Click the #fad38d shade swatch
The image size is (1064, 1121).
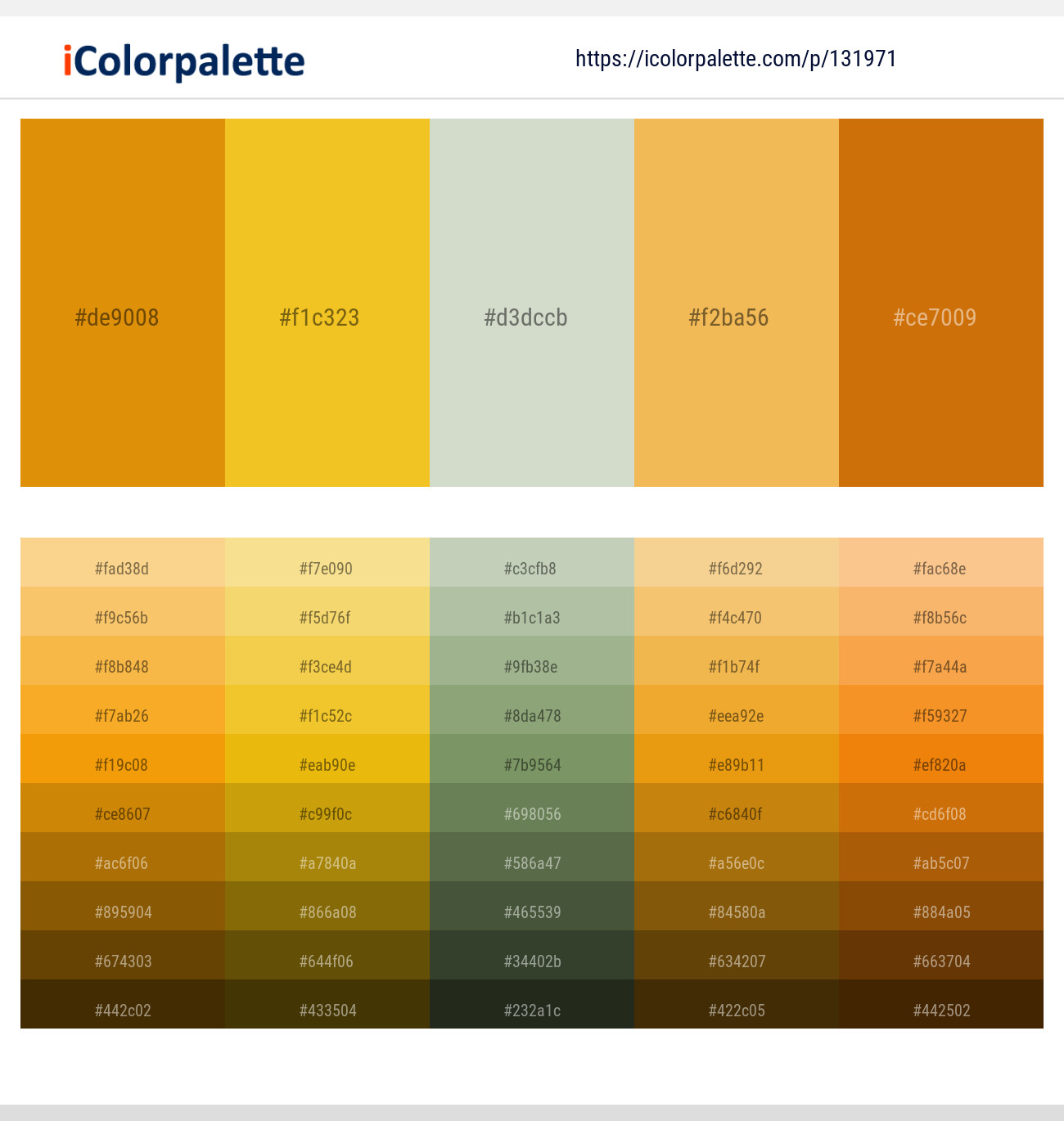click(123, 562)
